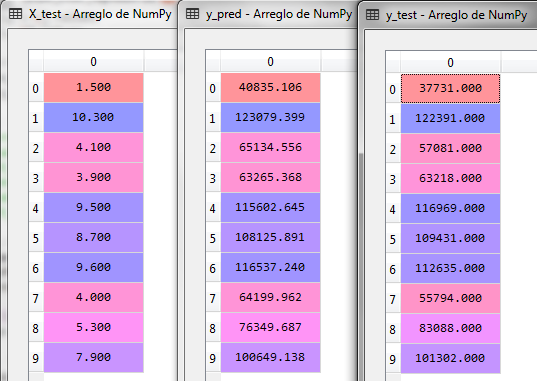The width and height of the screenshot is (537, 381).
Task: Select y_pred cell 108125.891
Action: [x=271, y=237]
